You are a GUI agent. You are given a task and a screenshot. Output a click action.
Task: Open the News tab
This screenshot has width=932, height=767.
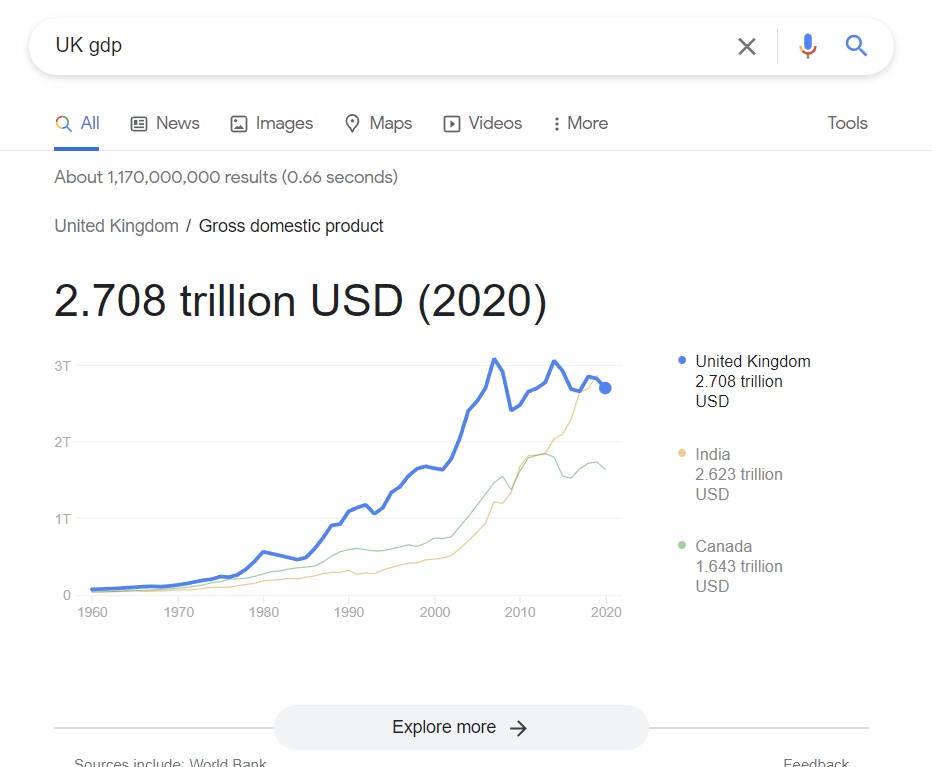coord(165,123)
